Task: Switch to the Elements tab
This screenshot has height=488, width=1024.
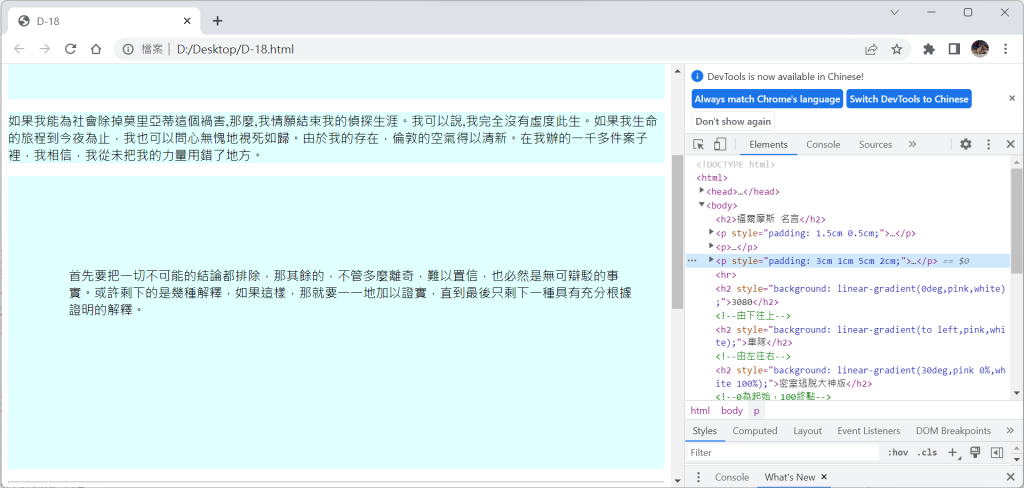Action: tap(768, 144)
